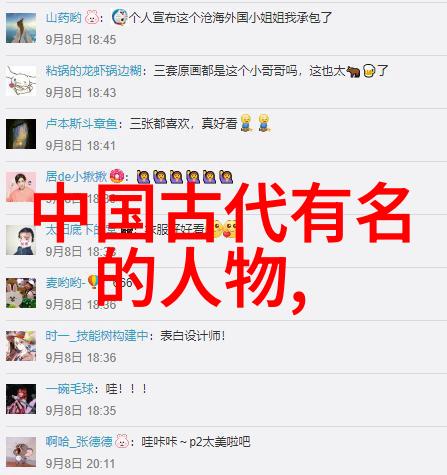Click avatar of 卢本斯斗章鱼
447x475 pixels.
21,134
